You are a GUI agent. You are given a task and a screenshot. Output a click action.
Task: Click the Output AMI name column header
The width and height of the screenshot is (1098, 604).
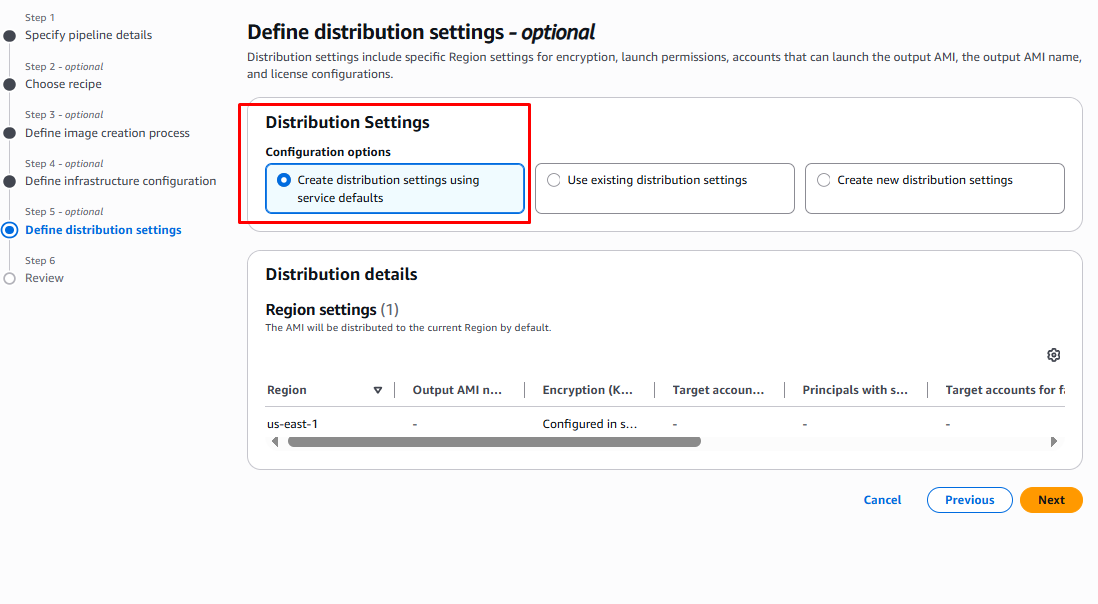pos(457,390)
